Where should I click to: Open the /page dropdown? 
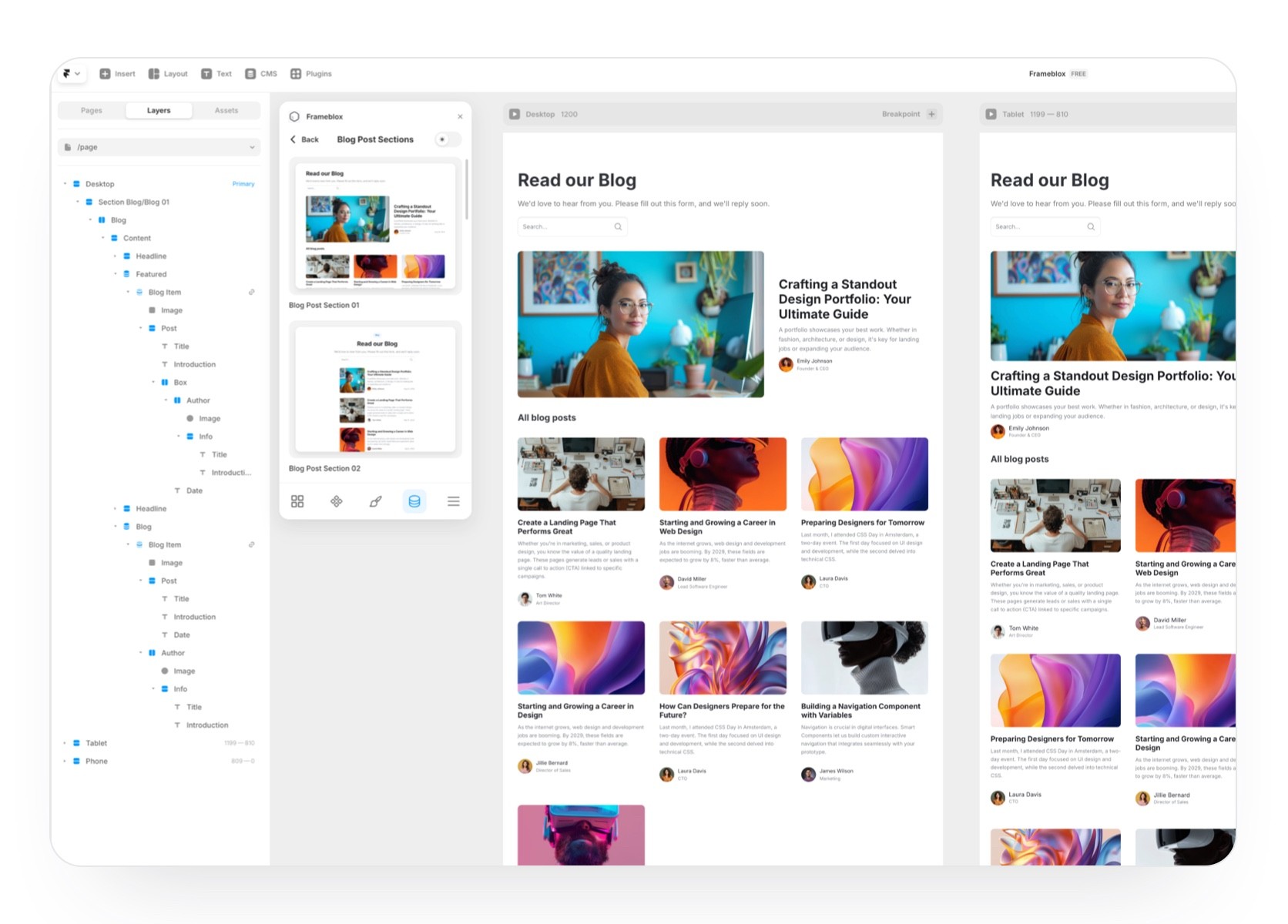251,146
